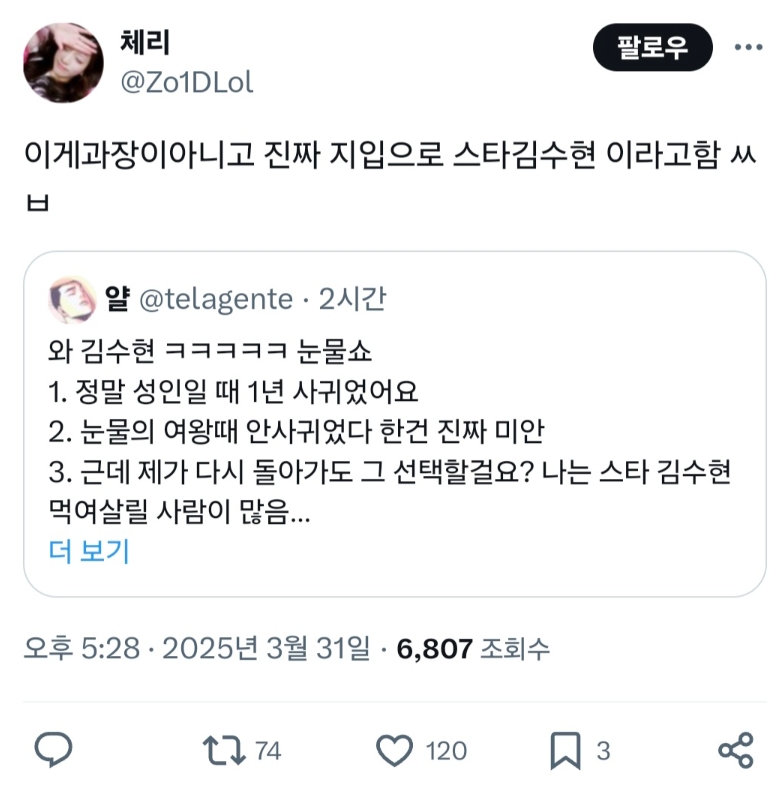Open the quoted user's avatar thumbnail

point(72,299)
